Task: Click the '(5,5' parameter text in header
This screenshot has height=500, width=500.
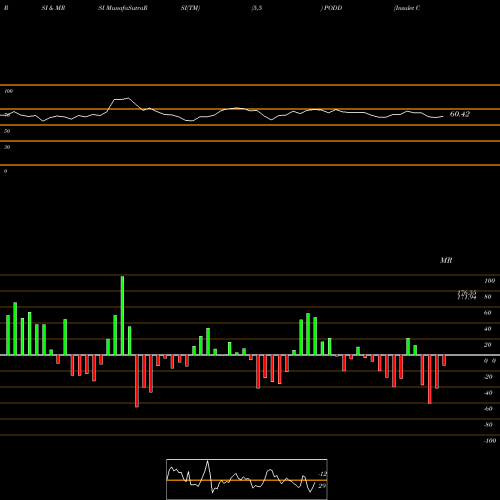Action: tap(257, 8)
